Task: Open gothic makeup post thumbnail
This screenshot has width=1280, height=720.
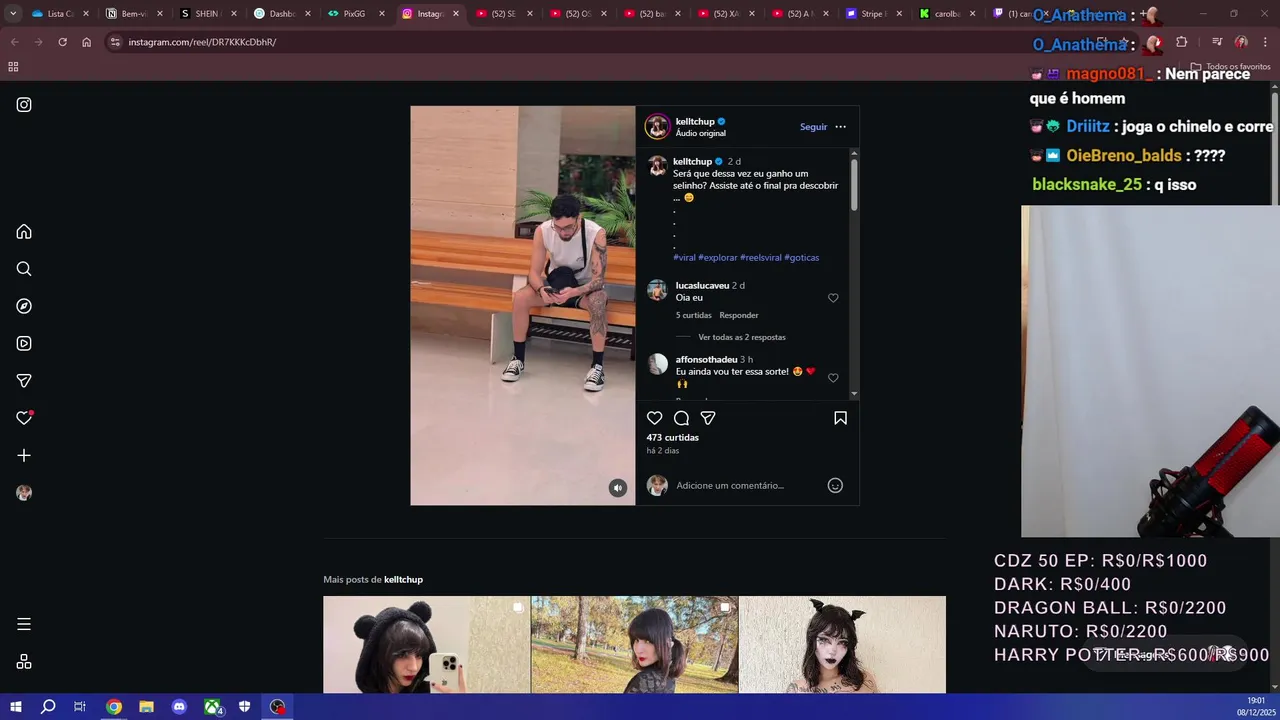Action: click(x=842, y=645)
